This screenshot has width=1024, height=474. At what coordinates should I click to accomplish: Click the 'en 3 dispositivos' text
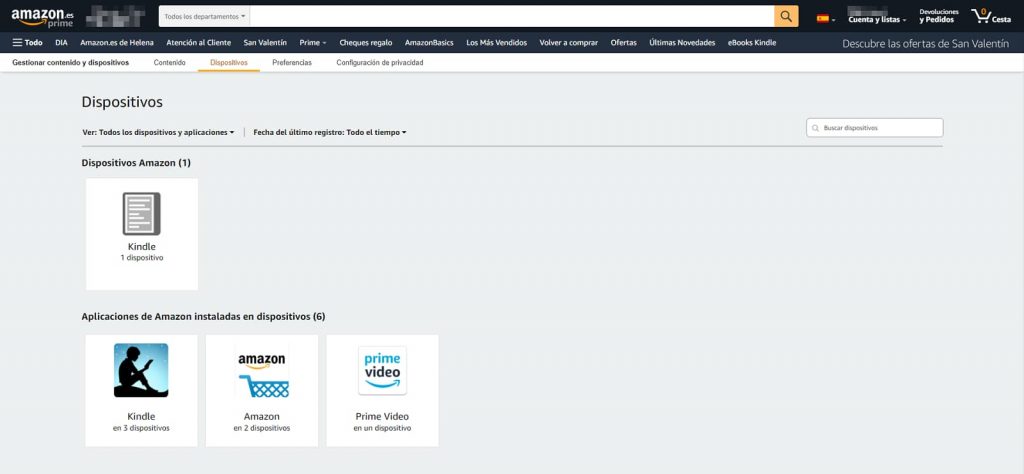pyautogui.click(x=141, y=428)
